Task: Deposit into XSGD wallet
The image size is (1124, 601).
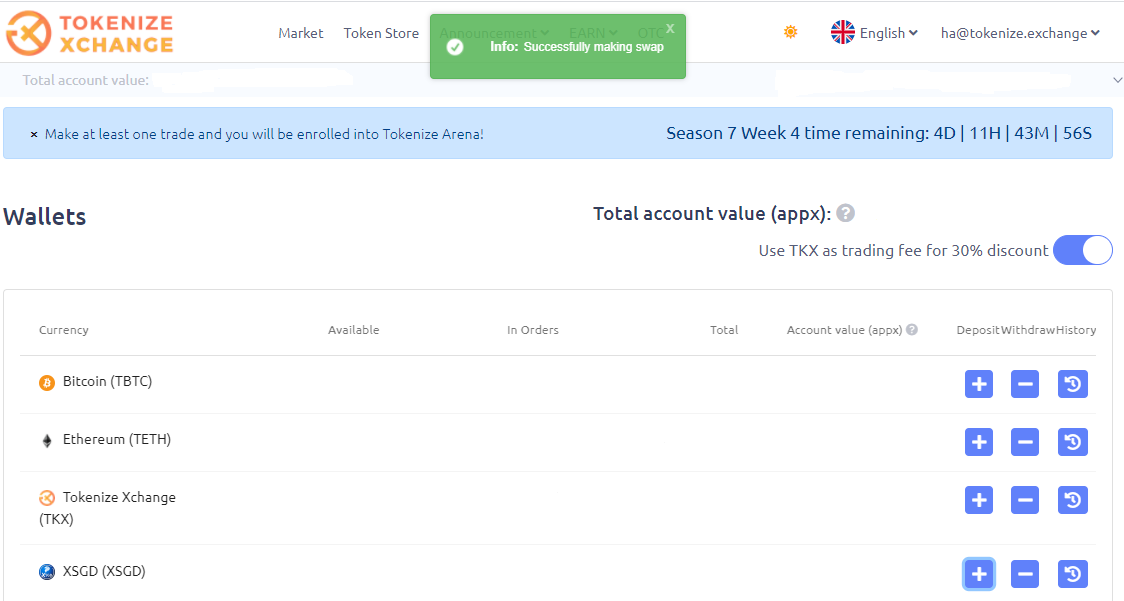Action: (x=978, y=574)
